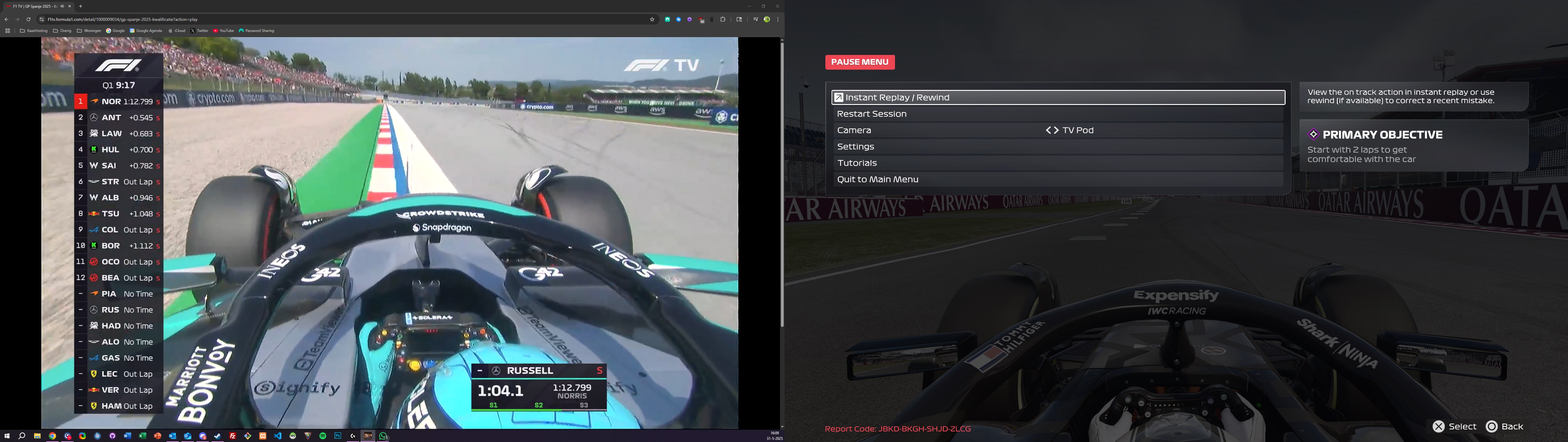Open the media controls icon in Chrome toolbar
The height and width of the screenshot is (442, 1568).
pos(755,20)
